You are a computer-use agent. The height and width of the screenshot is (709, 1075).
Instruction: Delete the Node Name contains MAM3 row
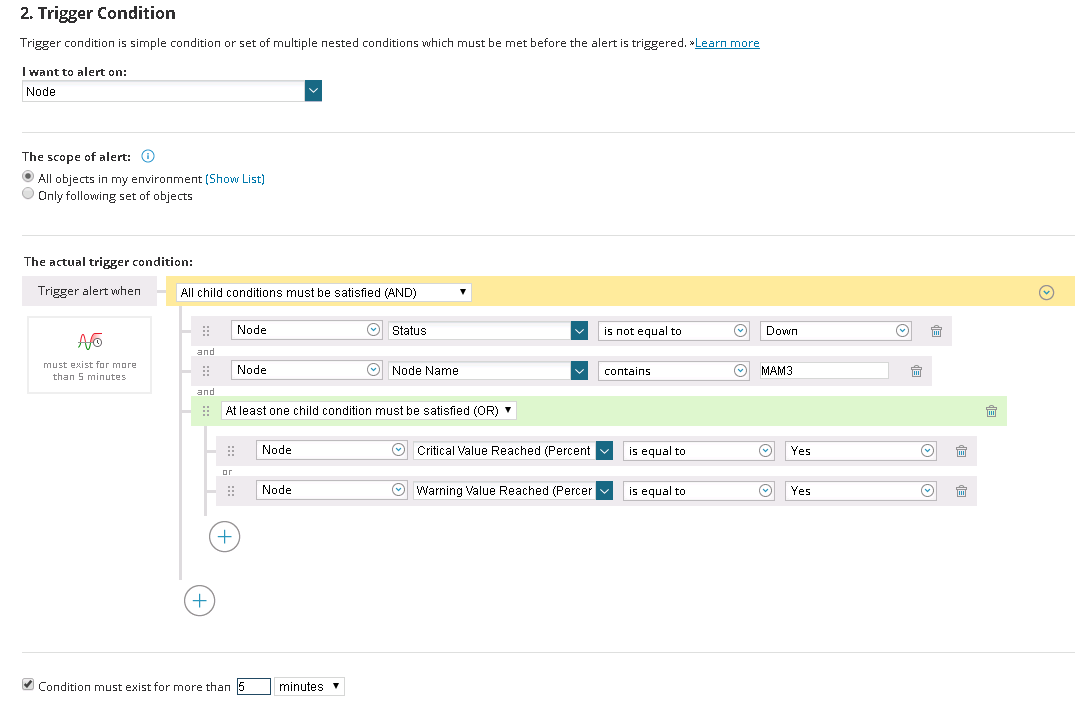coord(916,371)
